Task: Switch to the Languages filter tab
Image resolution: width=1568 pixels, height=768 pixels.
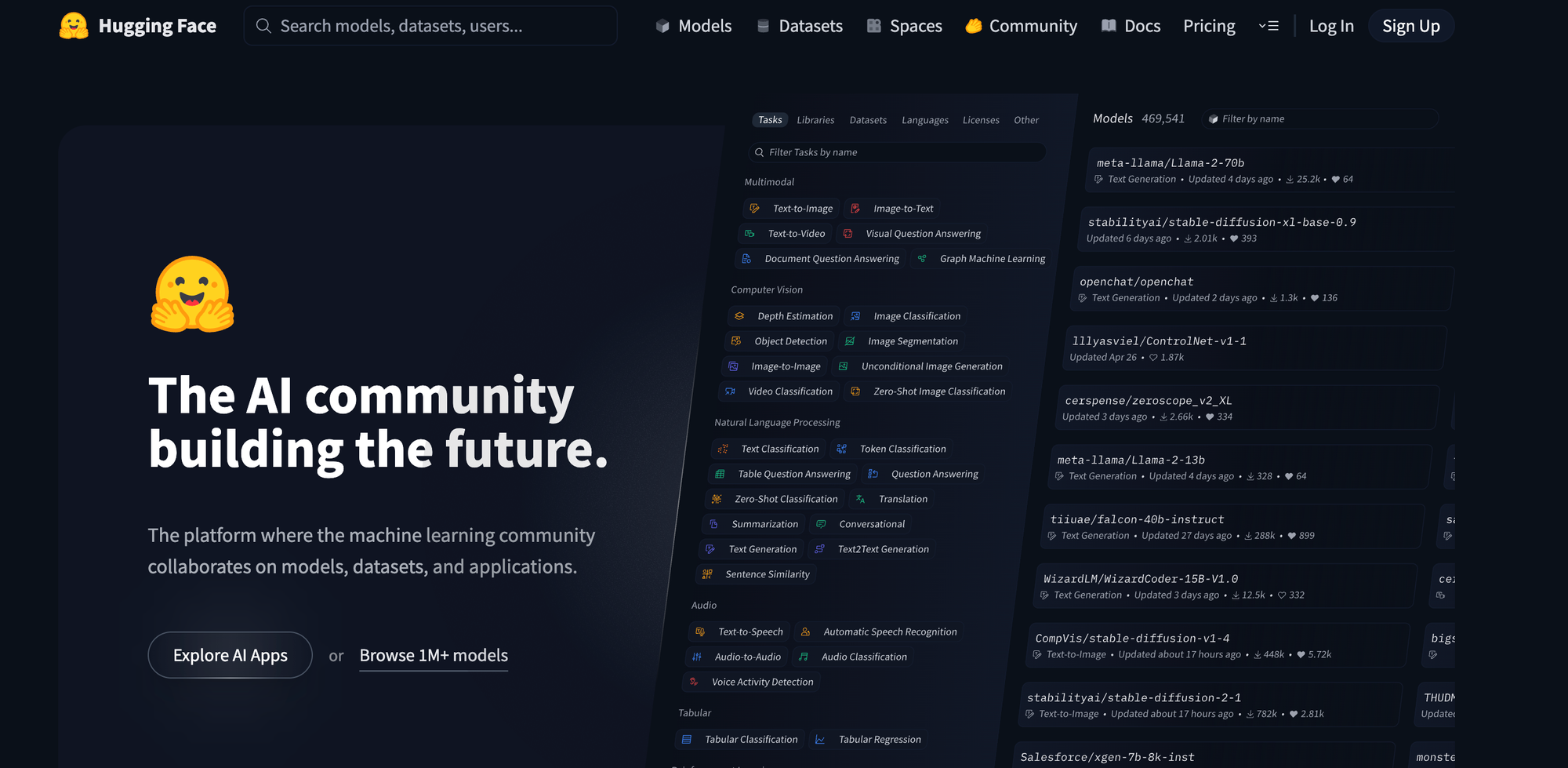Action: click(925, 120)
